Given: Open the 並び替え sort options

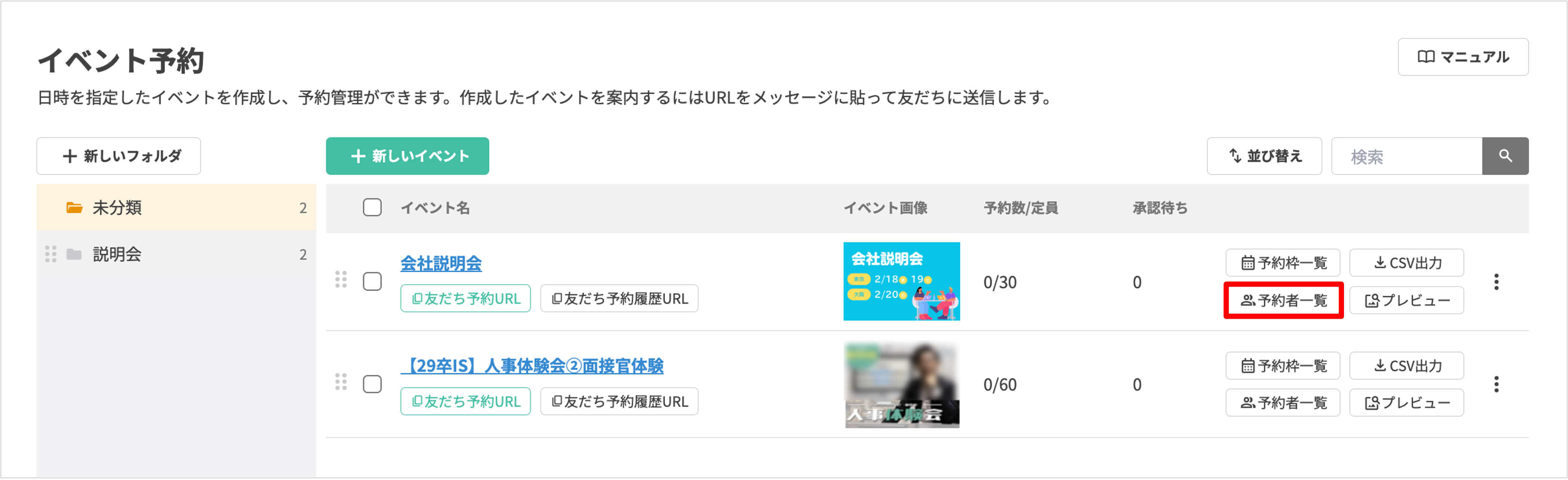Looking at the screenshot, I should [x=1264, y=156].
